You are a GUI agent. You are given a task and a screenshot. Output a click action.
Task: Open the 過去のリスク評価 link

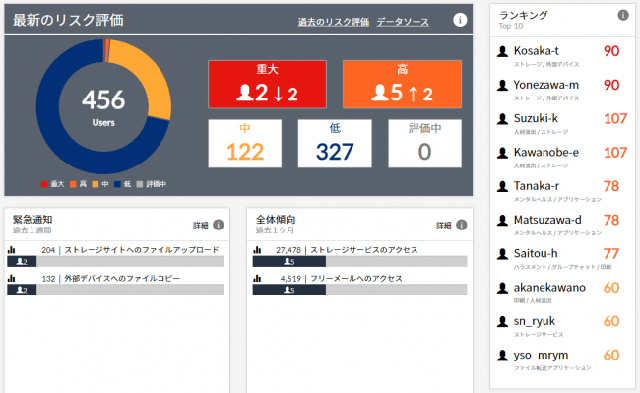(x=333, y=22)
